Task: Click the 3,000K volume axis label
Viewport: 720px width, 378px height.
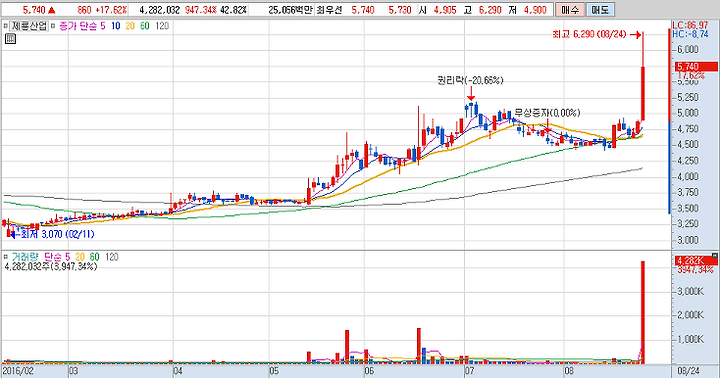Action: pyautogui.click(x=690, y=291)
